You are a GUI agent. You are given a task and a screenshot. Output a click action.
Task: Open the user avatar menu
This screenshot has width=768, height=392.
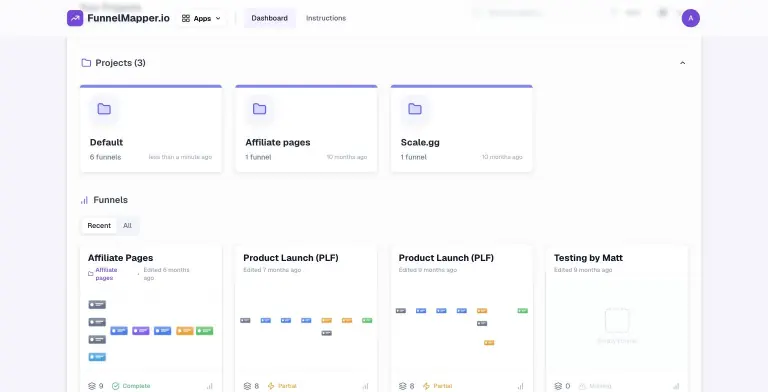coord(691,18)
